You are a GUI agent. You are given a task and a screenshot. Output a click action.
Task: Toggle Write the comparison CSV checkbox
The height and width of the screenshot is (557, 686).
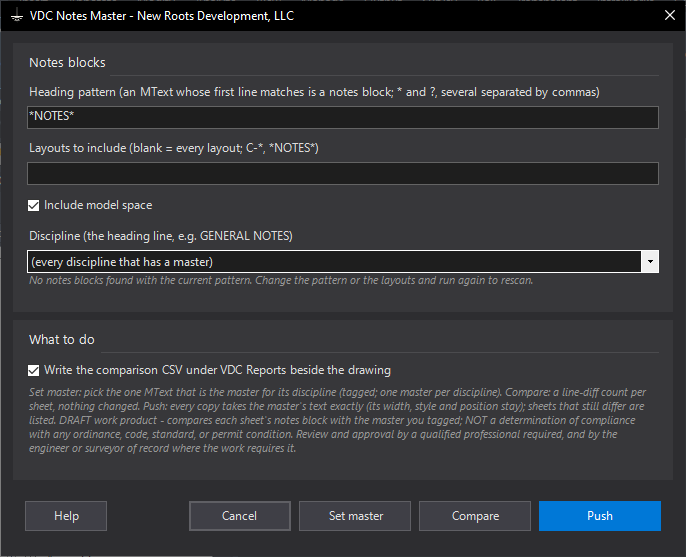click(x=33, y=370)
